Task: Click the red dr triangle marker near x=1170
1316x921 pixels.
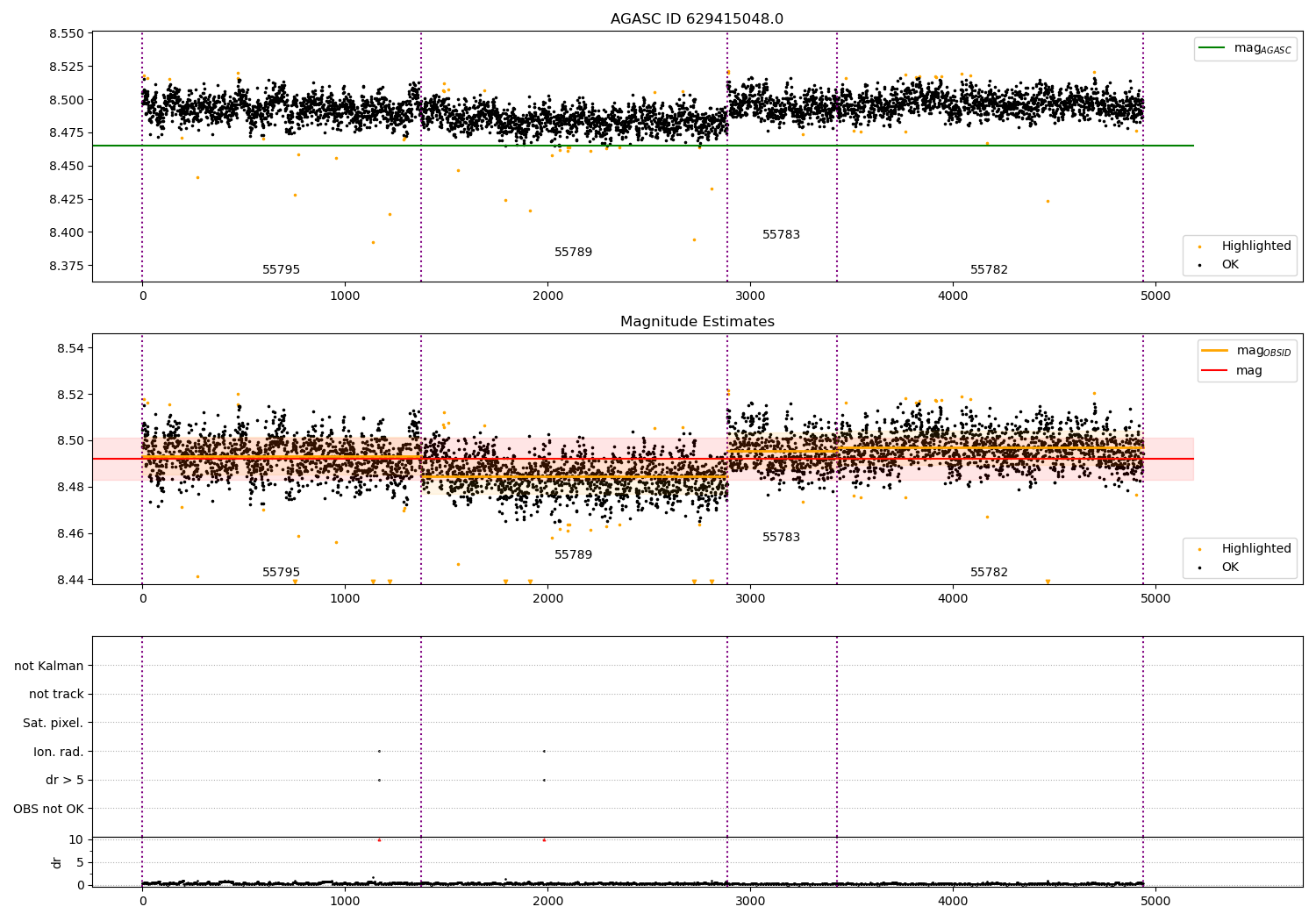Action: (379, 839)
